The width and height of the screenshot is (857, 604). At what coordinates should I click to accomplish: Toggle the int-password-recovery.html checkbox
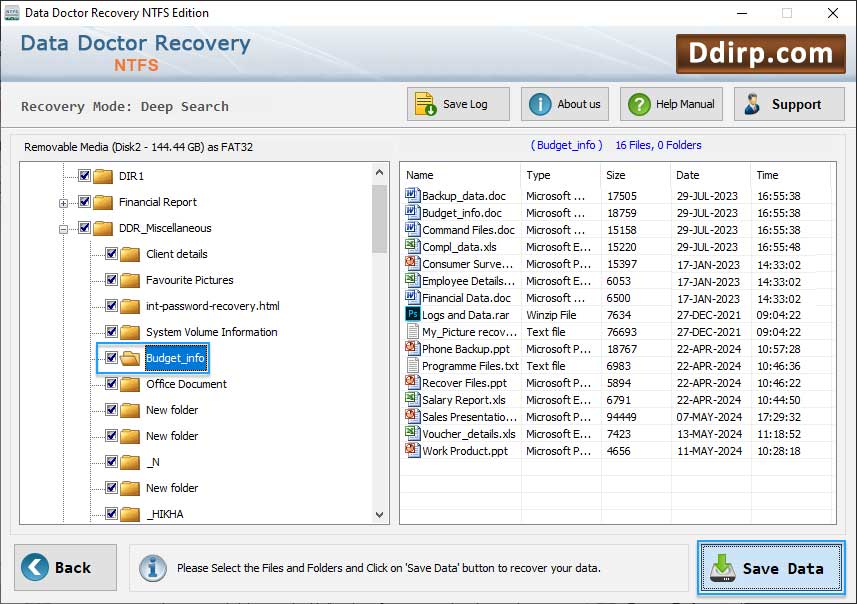[111, 306]
